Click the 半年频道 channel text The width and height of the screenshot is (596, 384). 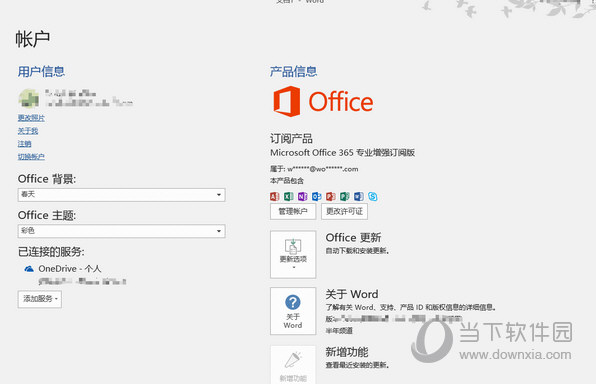(339, 331)
